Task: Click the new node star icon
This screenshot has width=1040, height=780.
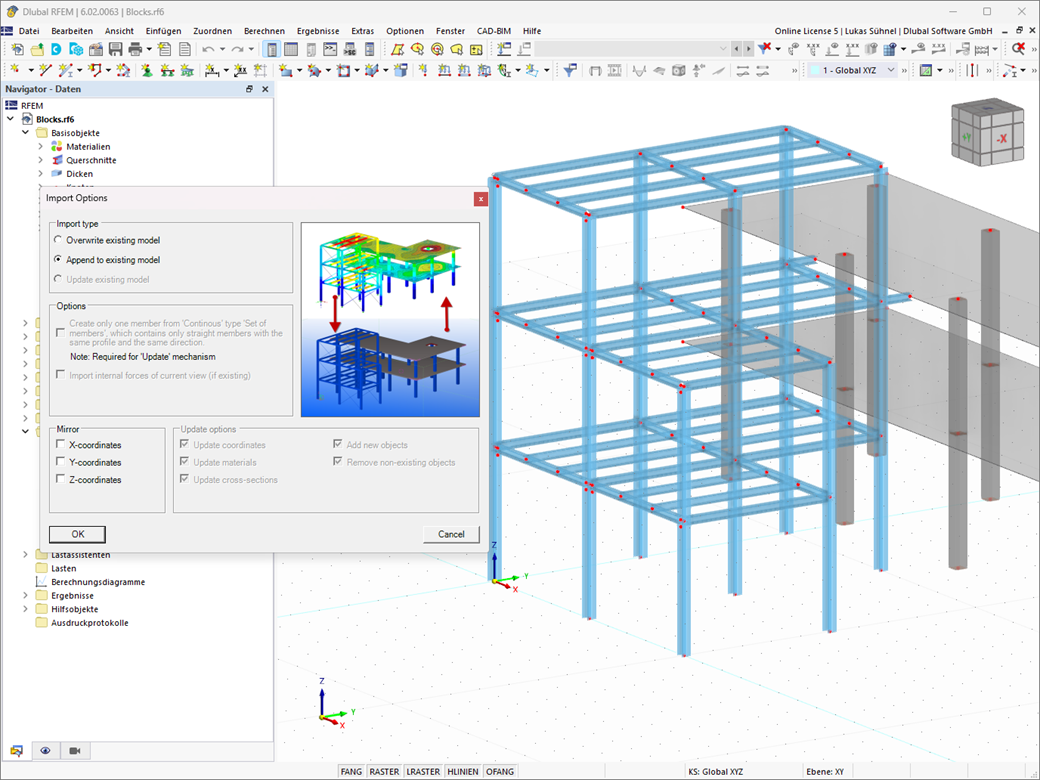Action: (x=15, y=70)
